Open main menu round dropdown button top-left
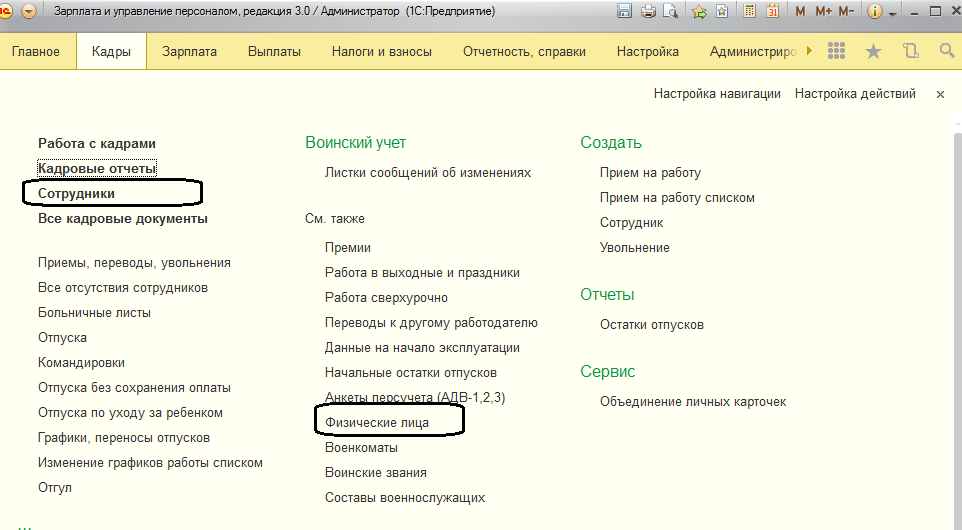The height and width of the screenshot is (530, 962). tap(28, 11)
